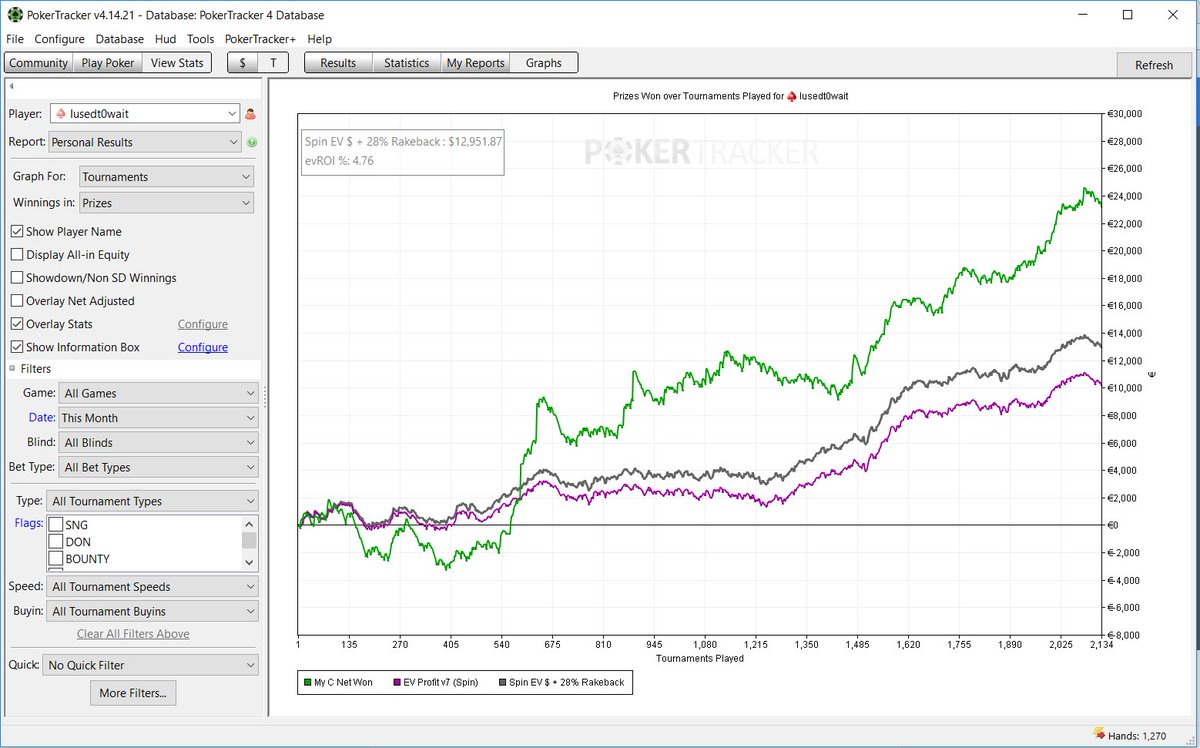
Task: Check the BOUNTY flag checkbox
Action: click(56, 559)
